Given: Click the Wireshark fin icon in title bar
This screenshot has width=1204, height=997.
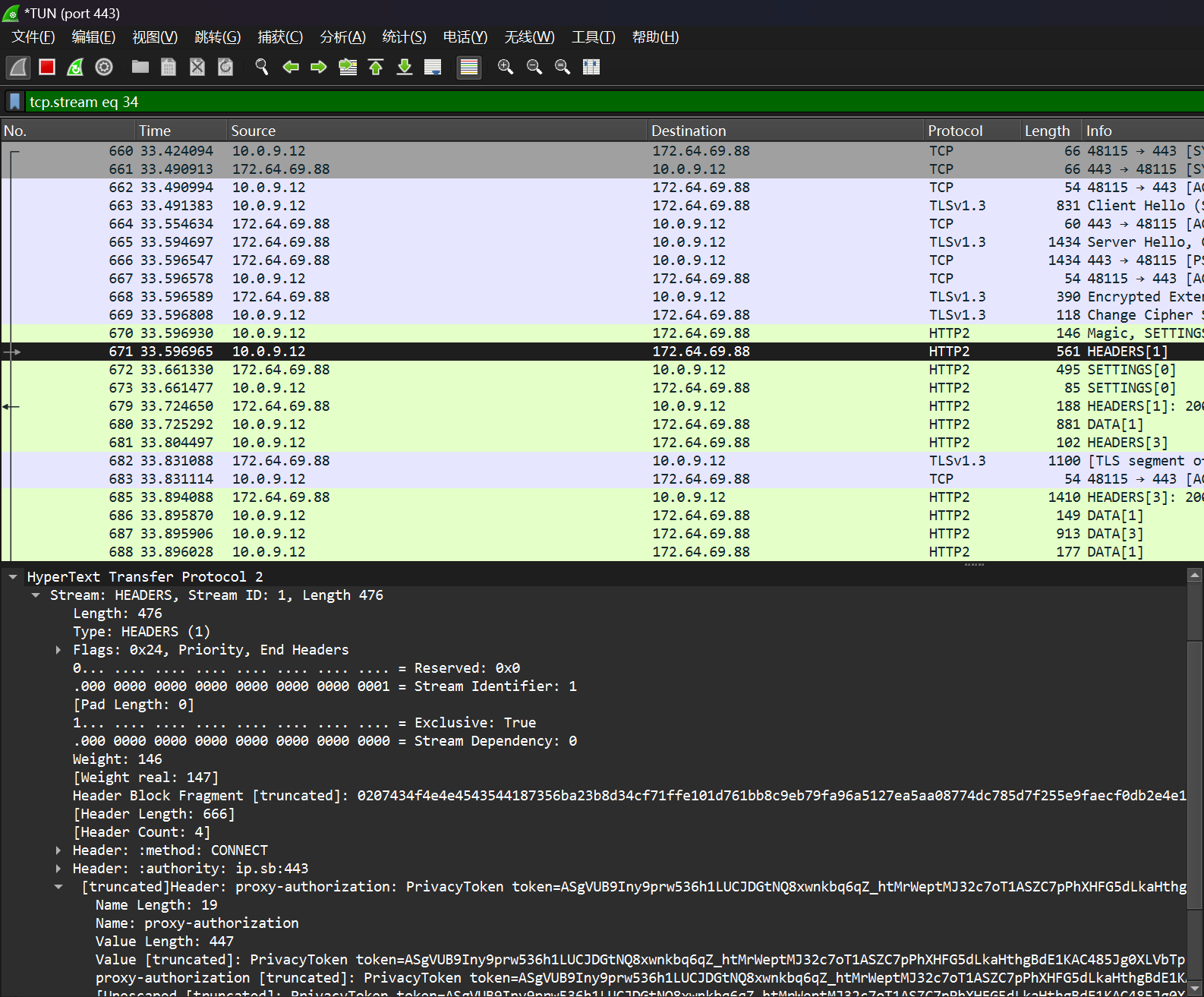Looking at the screenshot, I should (11, 13).
